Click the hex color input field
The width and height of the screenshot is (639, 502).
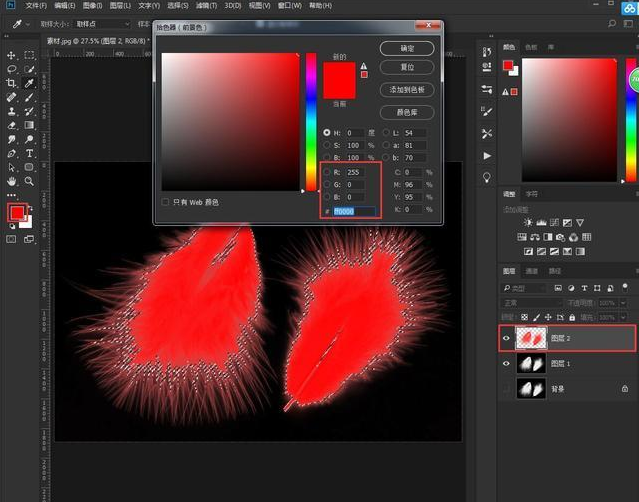tap(357, 211)
